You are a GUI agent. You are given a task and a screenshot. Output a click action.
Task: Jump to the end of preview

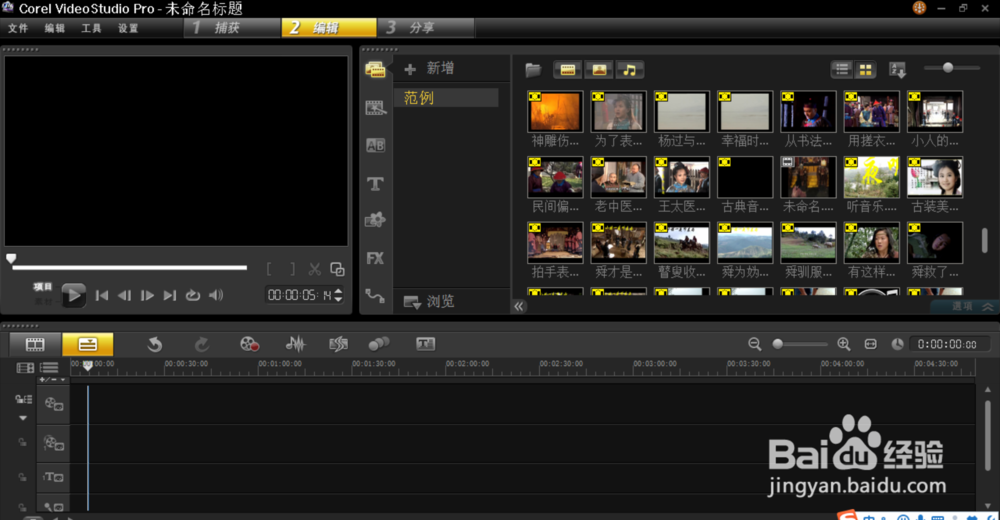tap(170, 295)
